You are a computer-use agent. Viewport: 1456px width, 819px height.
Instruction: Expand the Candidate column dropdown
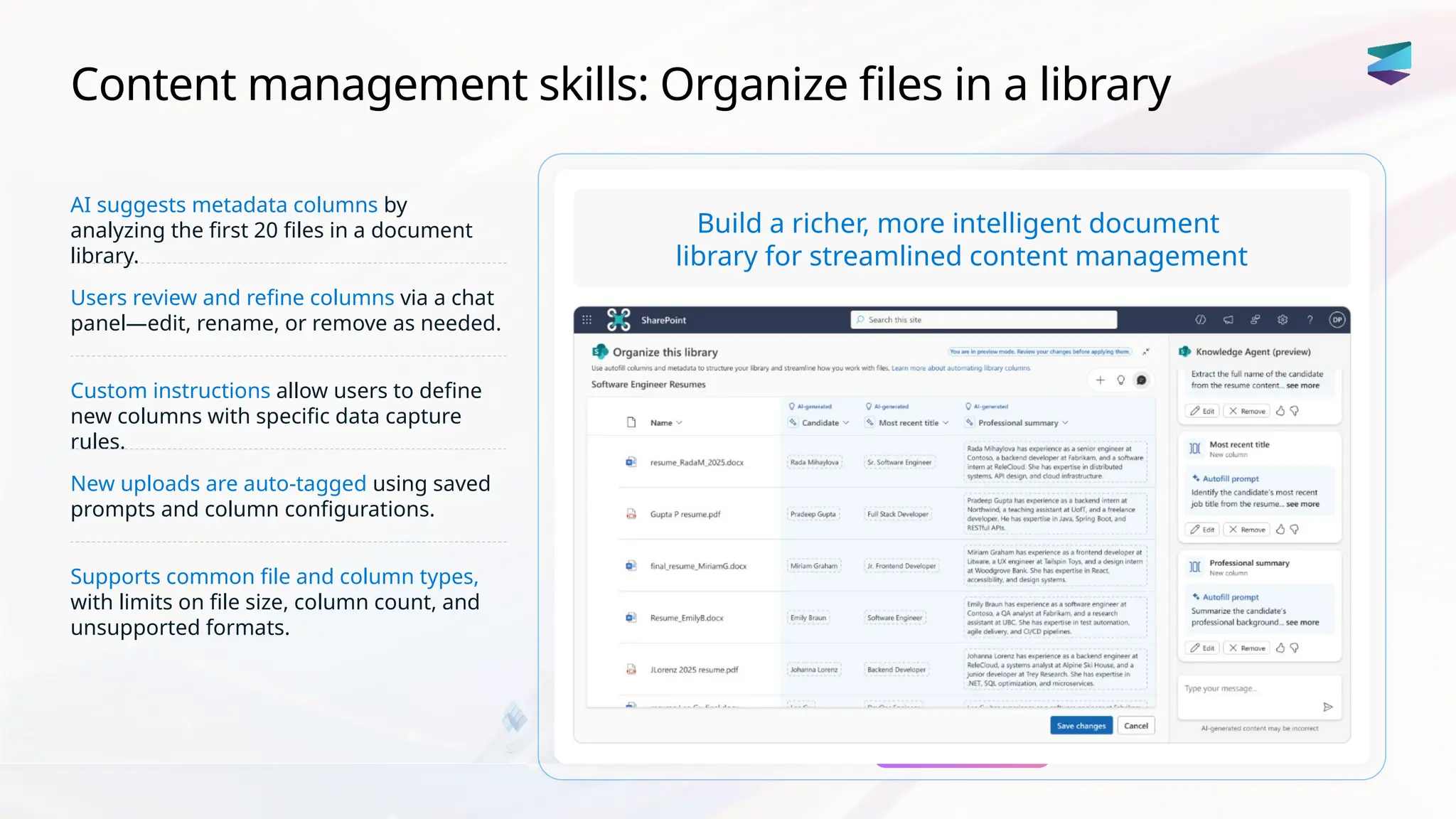coord(846,422)
